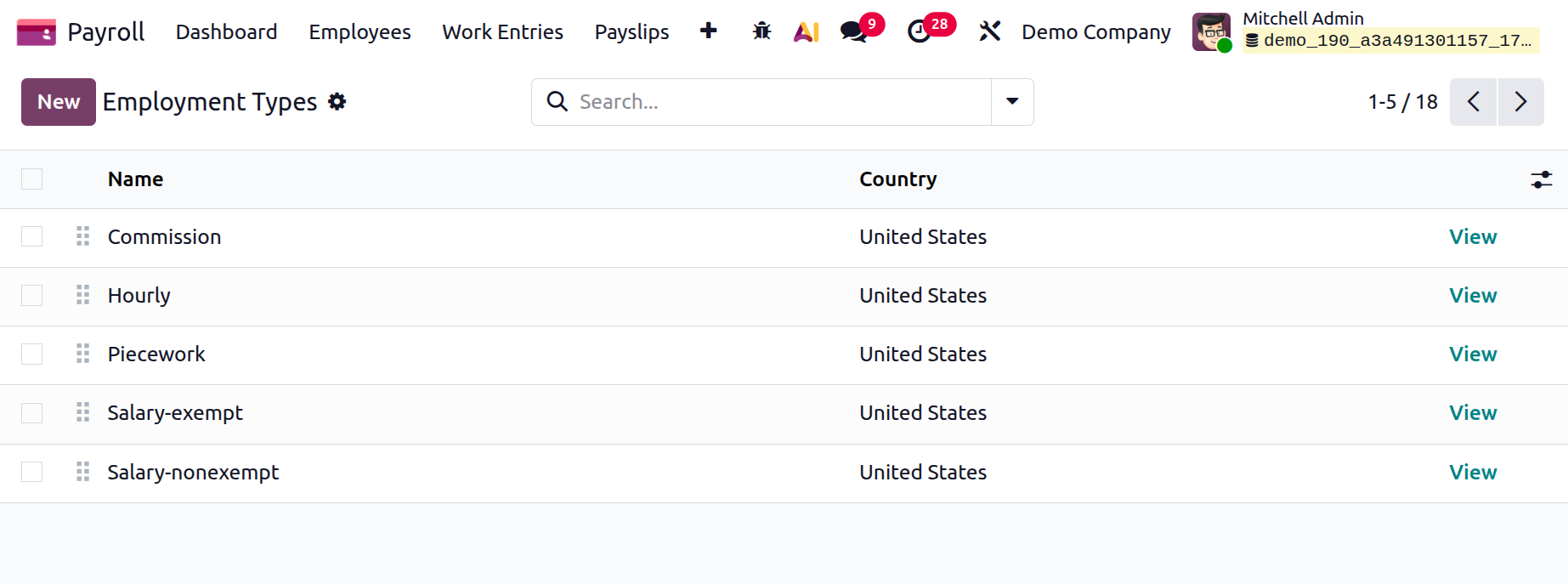Viewport: 1568px width, 584px height.
Task: Click View link for Salary-exempt
Action: (1472, 413)
